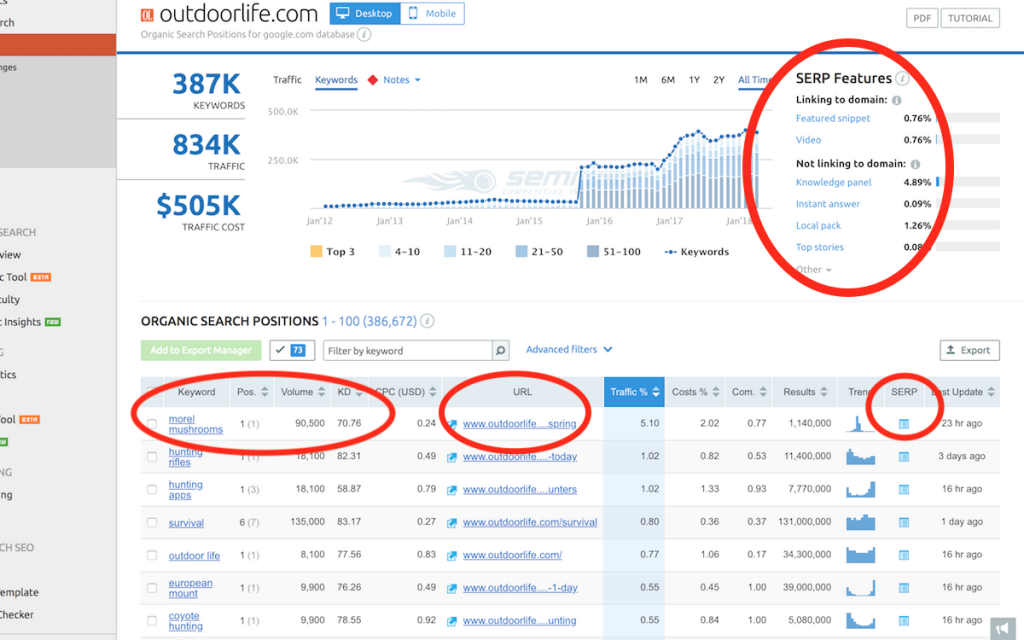This screenshot has width=1024, height=640.
Task: Click trend chart for survival row
Action: click(x=860, y=522)
